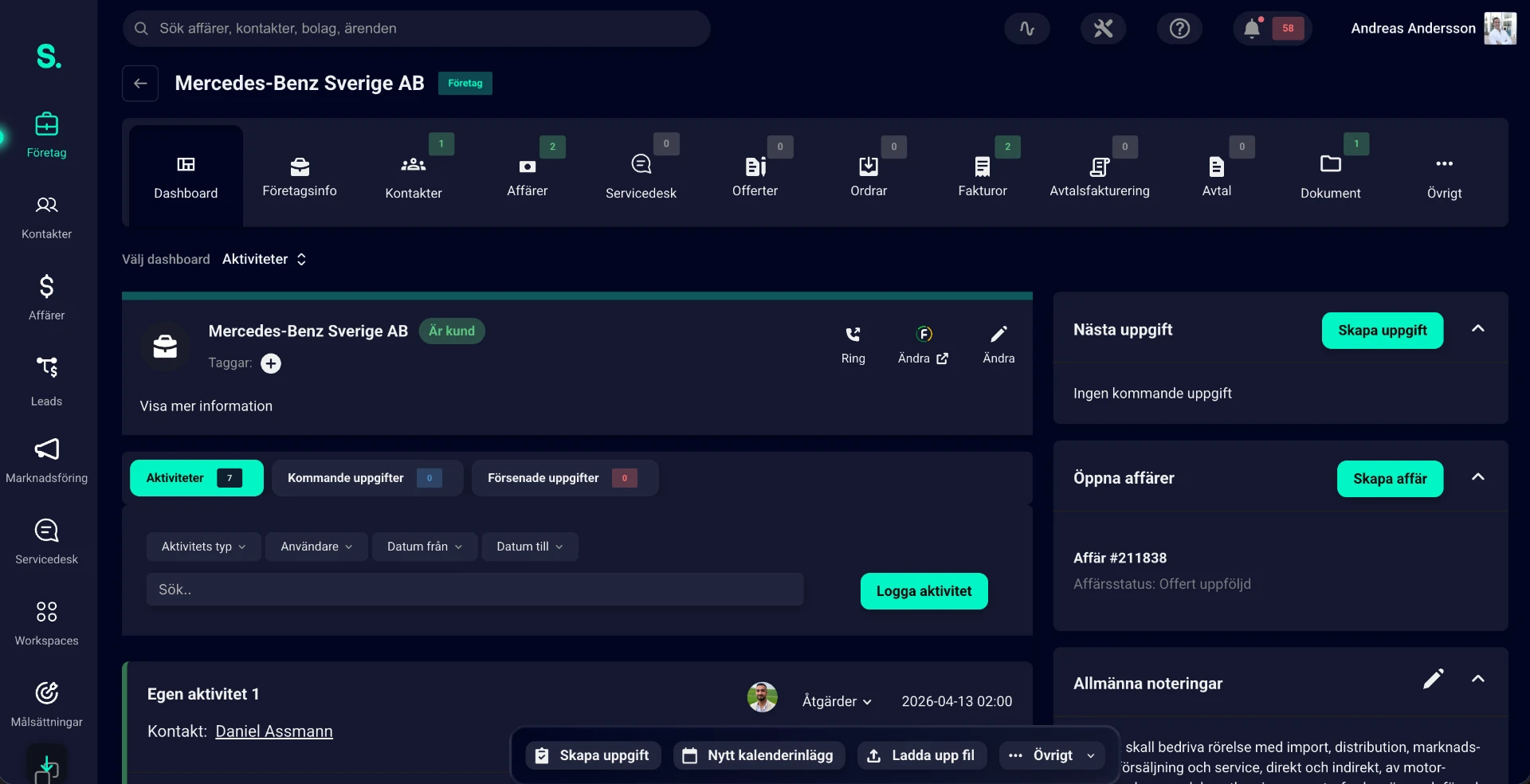The height and width of the screenshot is (784, 1530).
Task: Click the Egen aktivitet 1 user avatar
Action: (x=763, y=698)
